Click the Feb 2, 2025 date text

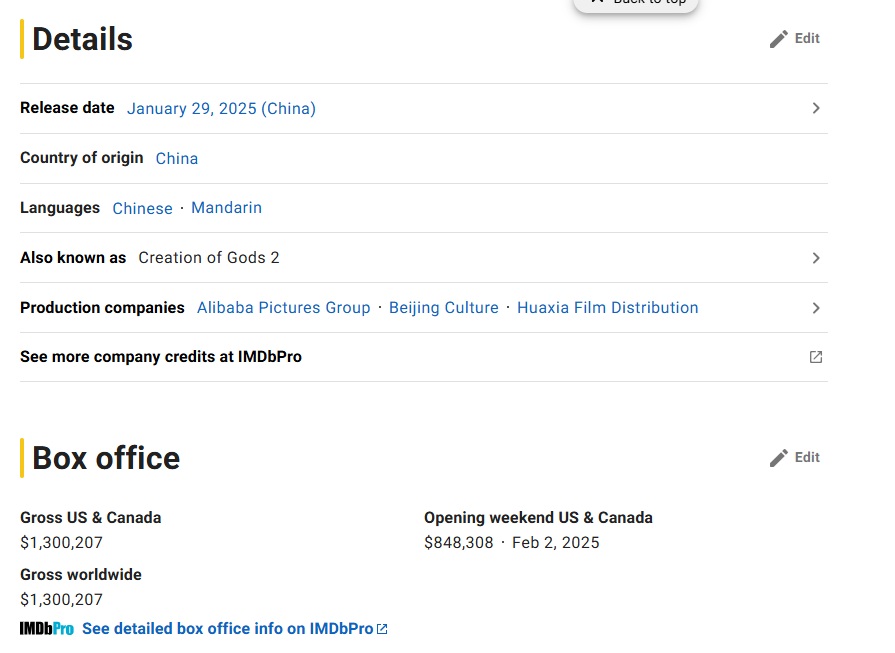coord(556,543)
